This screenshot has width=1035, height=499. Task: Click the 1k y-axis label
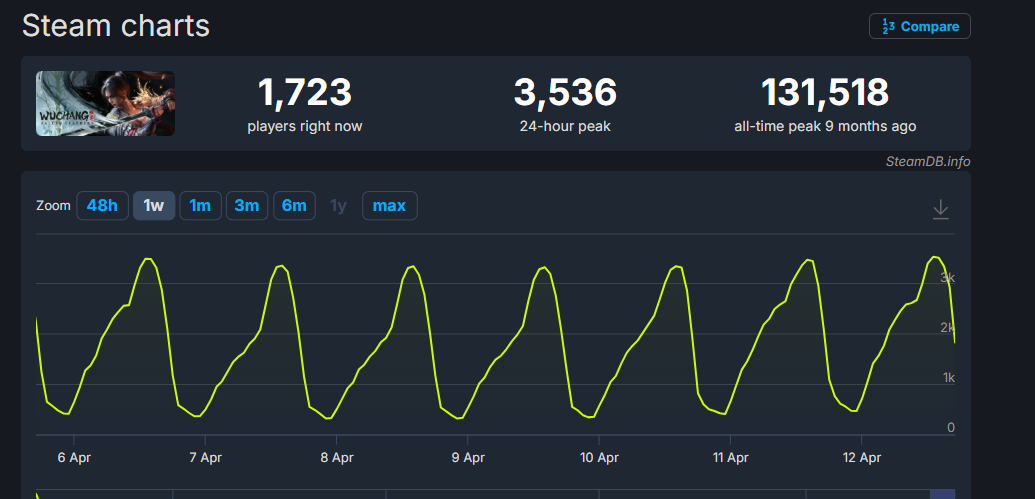click(949, 378)
